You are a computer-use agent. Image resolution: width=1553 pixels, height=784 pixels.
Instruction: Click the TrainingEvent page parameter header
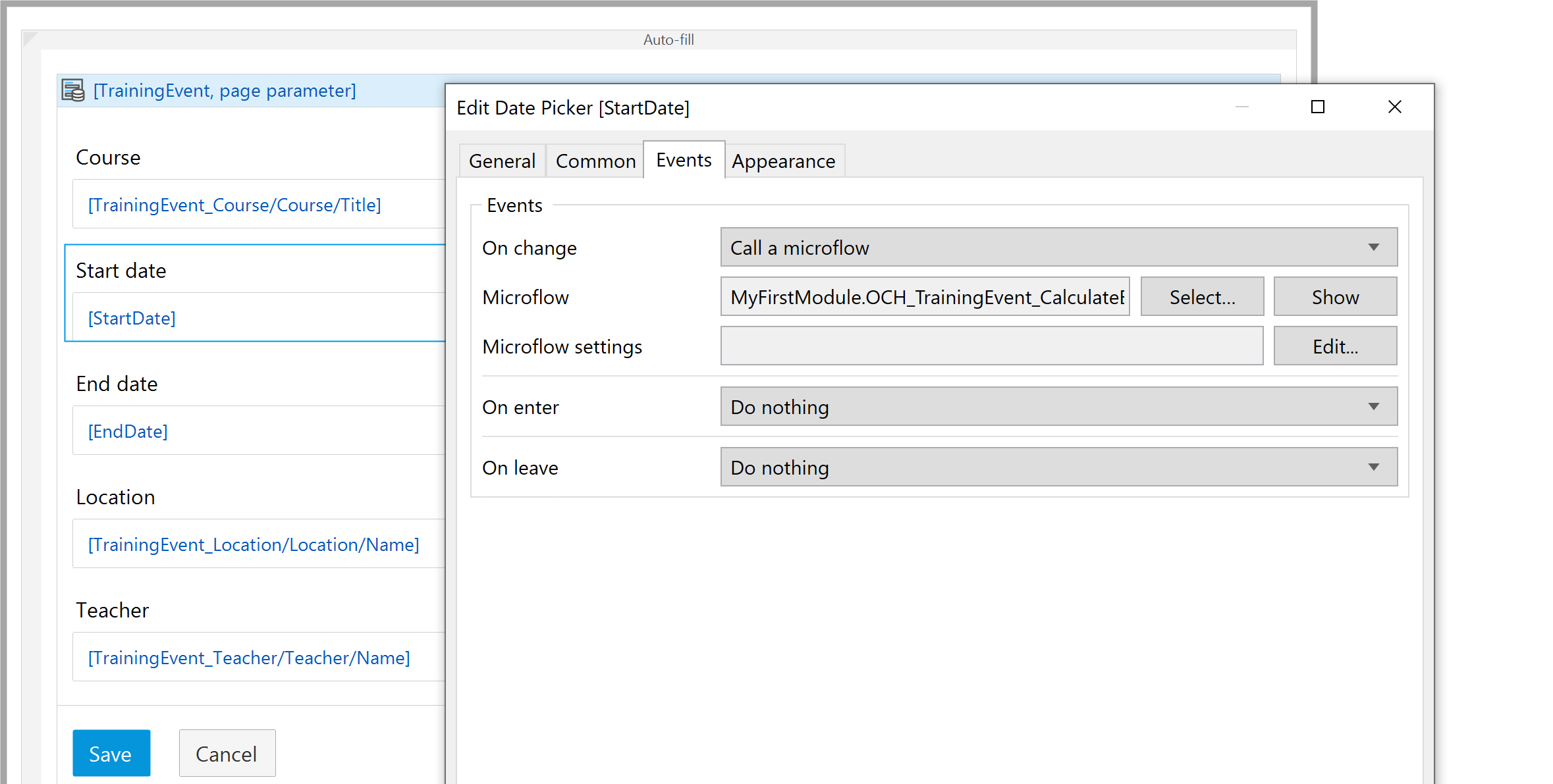click(225, 90)
